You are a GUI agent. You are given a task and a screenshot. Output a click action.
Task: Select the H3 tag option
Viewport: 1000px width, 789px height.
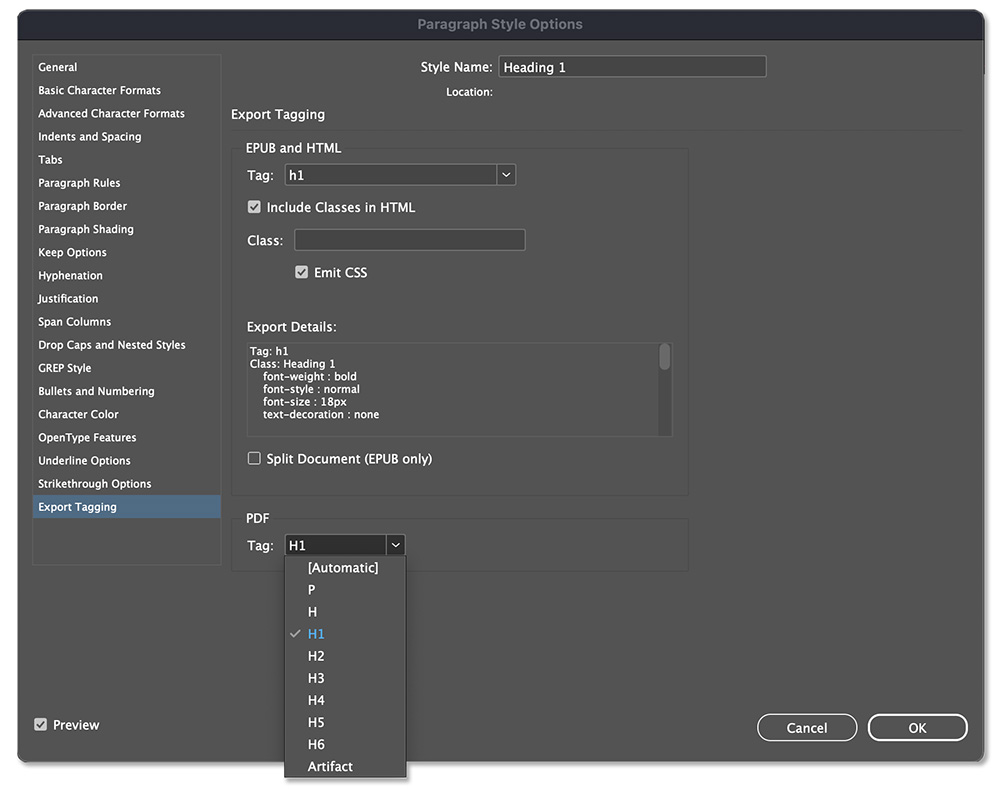(316, 678)
